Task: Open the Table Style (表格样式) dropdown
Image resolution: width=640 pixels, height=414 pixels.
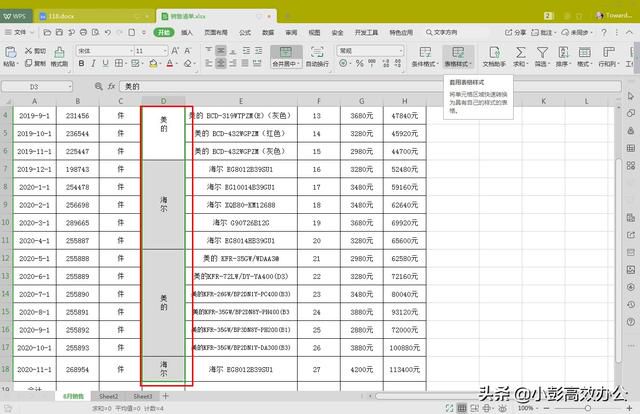Action: click(458, 57)
